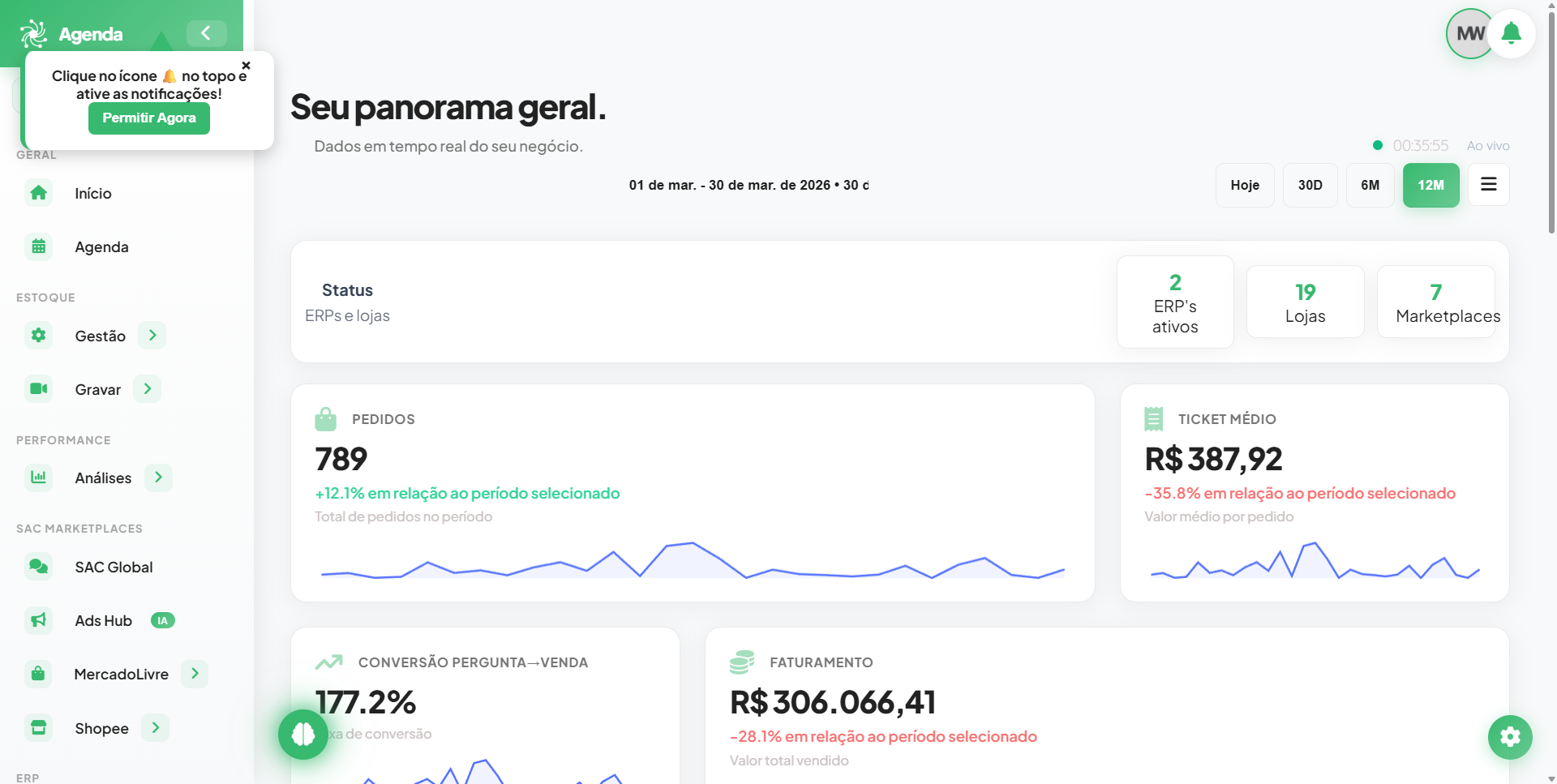The height and width of the screenshot is (784, 1557).
Task: Click the Seu panorama geral heading
Action: (x=448, y=107)
